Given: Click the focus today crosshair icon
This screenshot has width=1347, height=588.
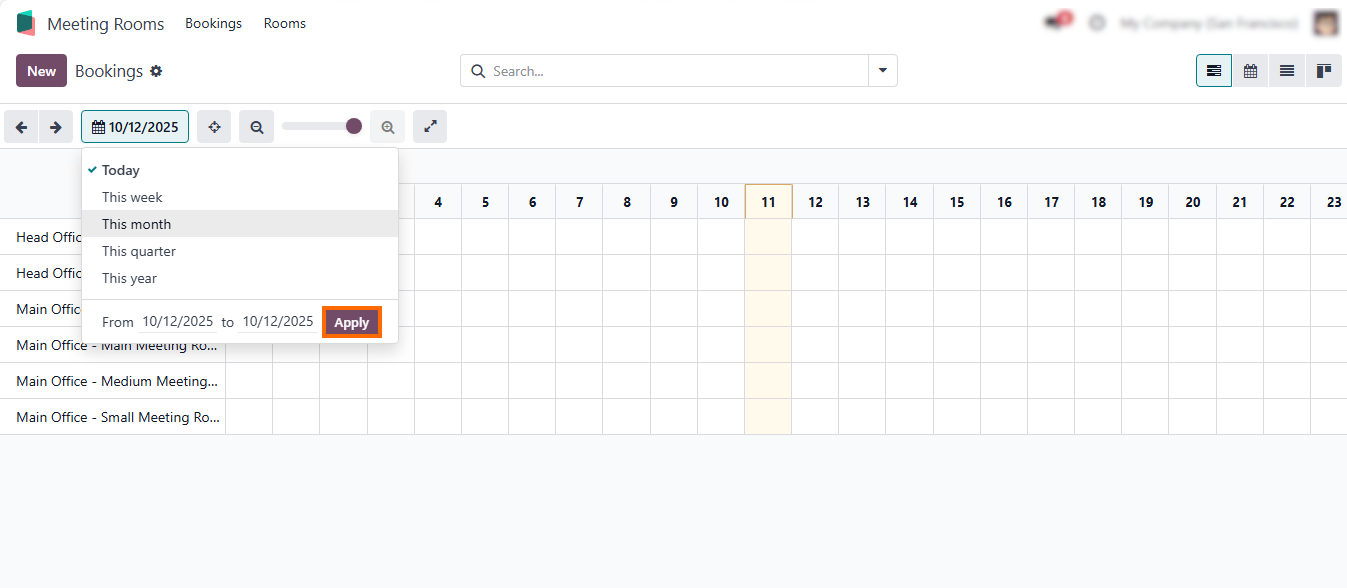Looking at the screenshot, I should pos(214,127).
